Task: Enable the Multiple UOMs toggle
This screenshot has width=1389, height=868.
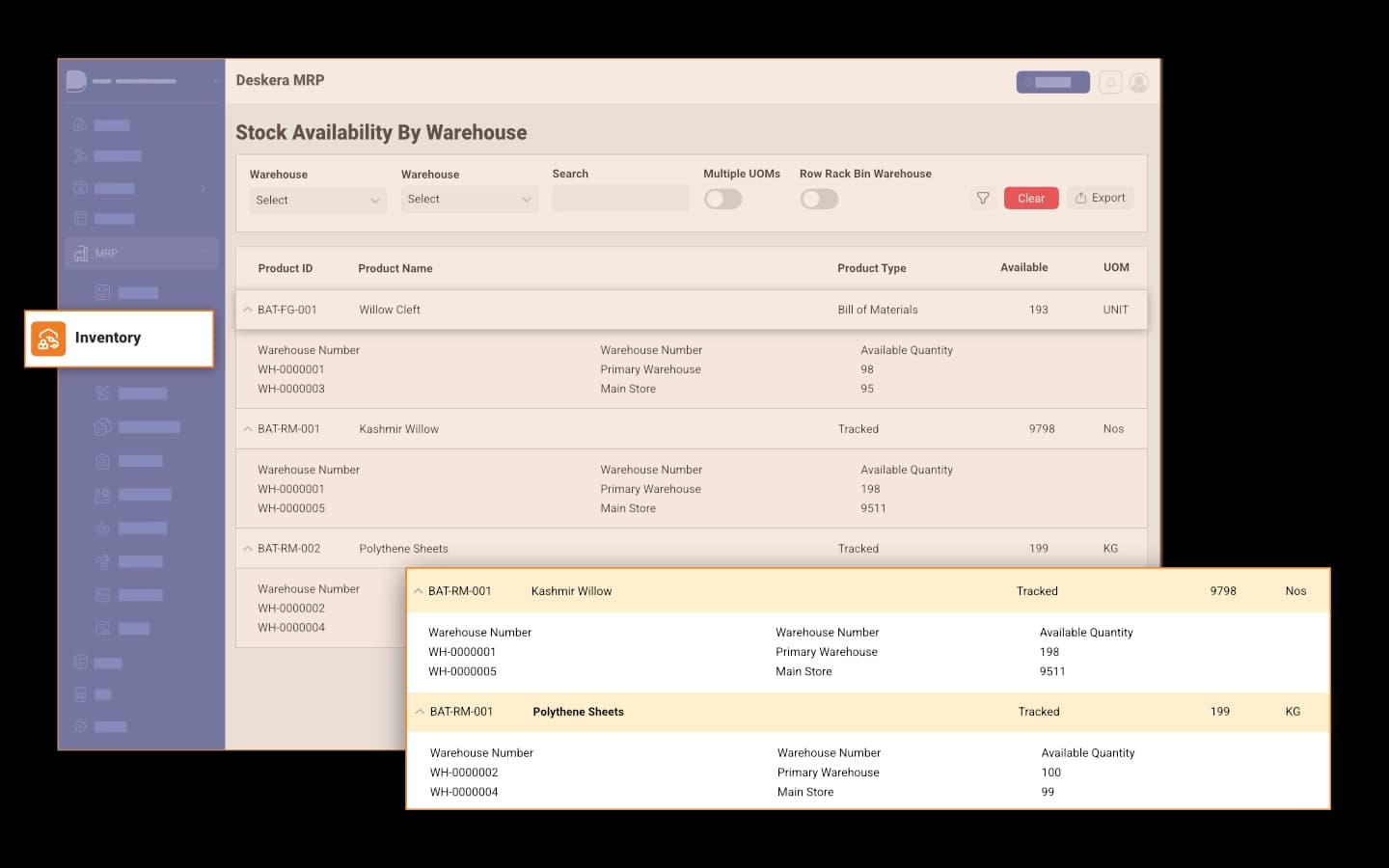Action: (722, 199)
